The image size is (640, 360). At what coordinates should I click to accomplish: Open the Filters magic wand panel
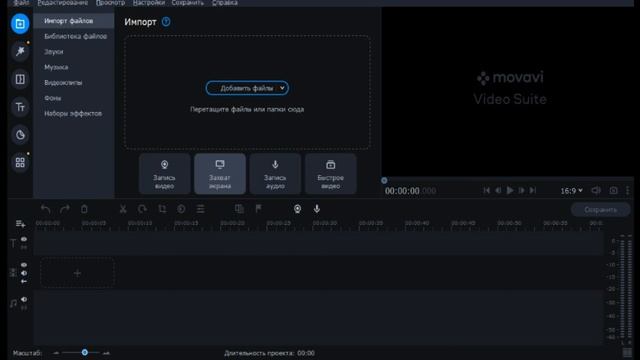coord(20,51)
